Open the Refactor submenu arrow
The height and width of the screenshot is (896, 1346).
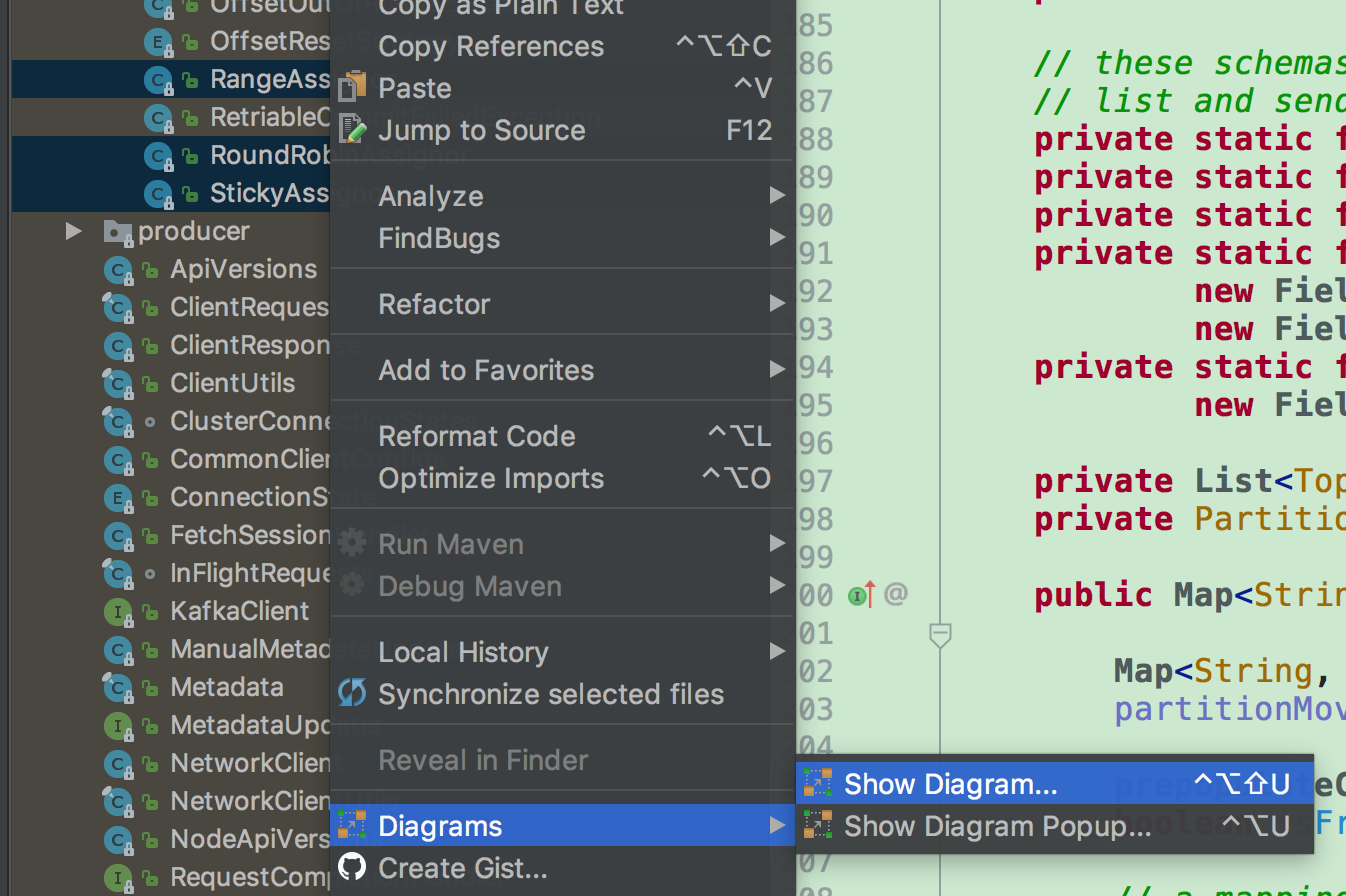coord(777,304)
